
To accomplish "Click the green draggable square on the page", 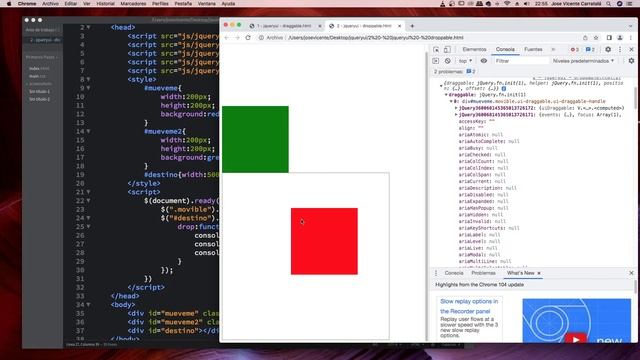I will (255, 139).
